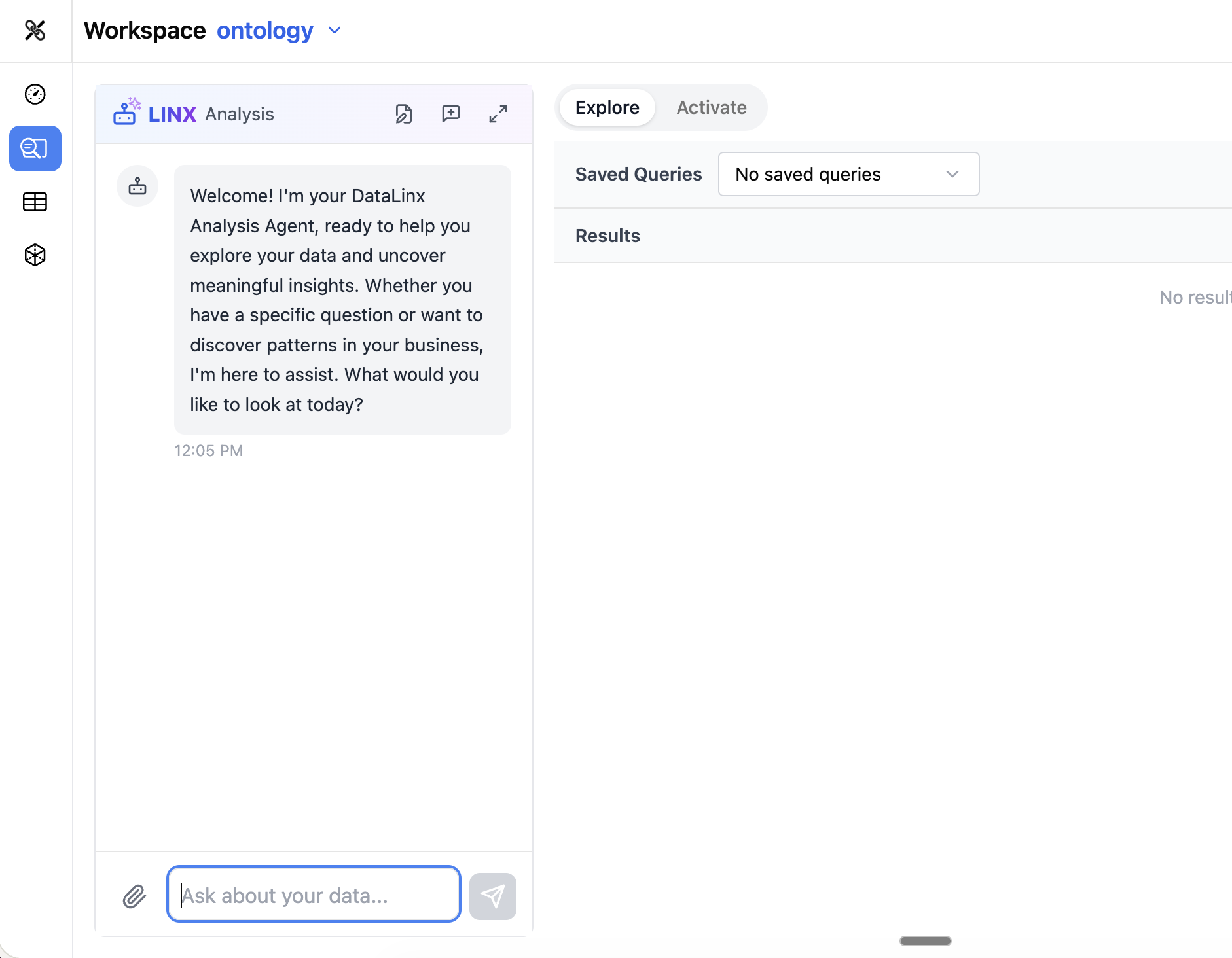Expand the LINX Analysis chat panel
The height and width of the screenshot is (958, 1232).
(498, 113)
